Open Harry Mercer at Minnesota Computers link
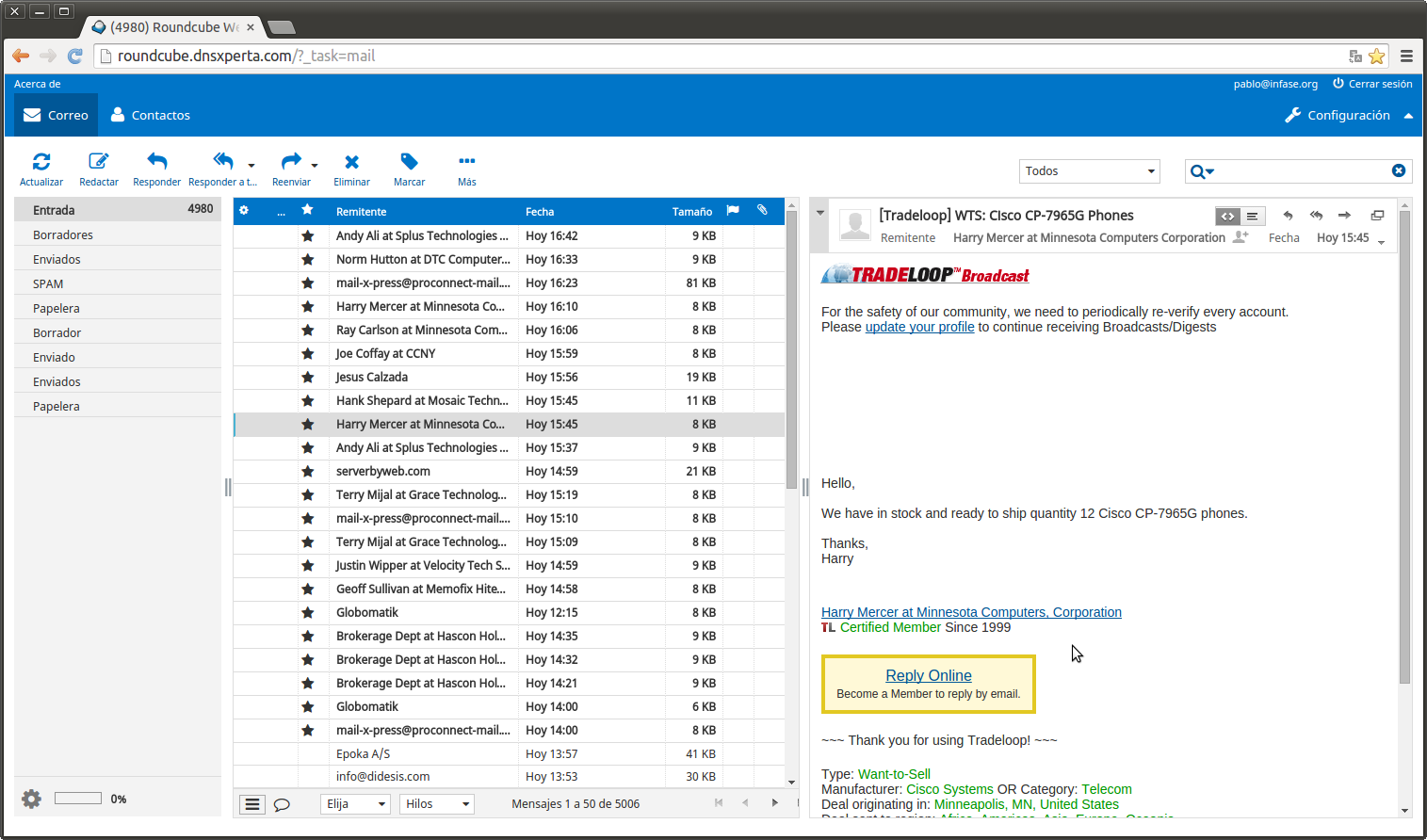1427x840 pixels. (x=971, y=612)
